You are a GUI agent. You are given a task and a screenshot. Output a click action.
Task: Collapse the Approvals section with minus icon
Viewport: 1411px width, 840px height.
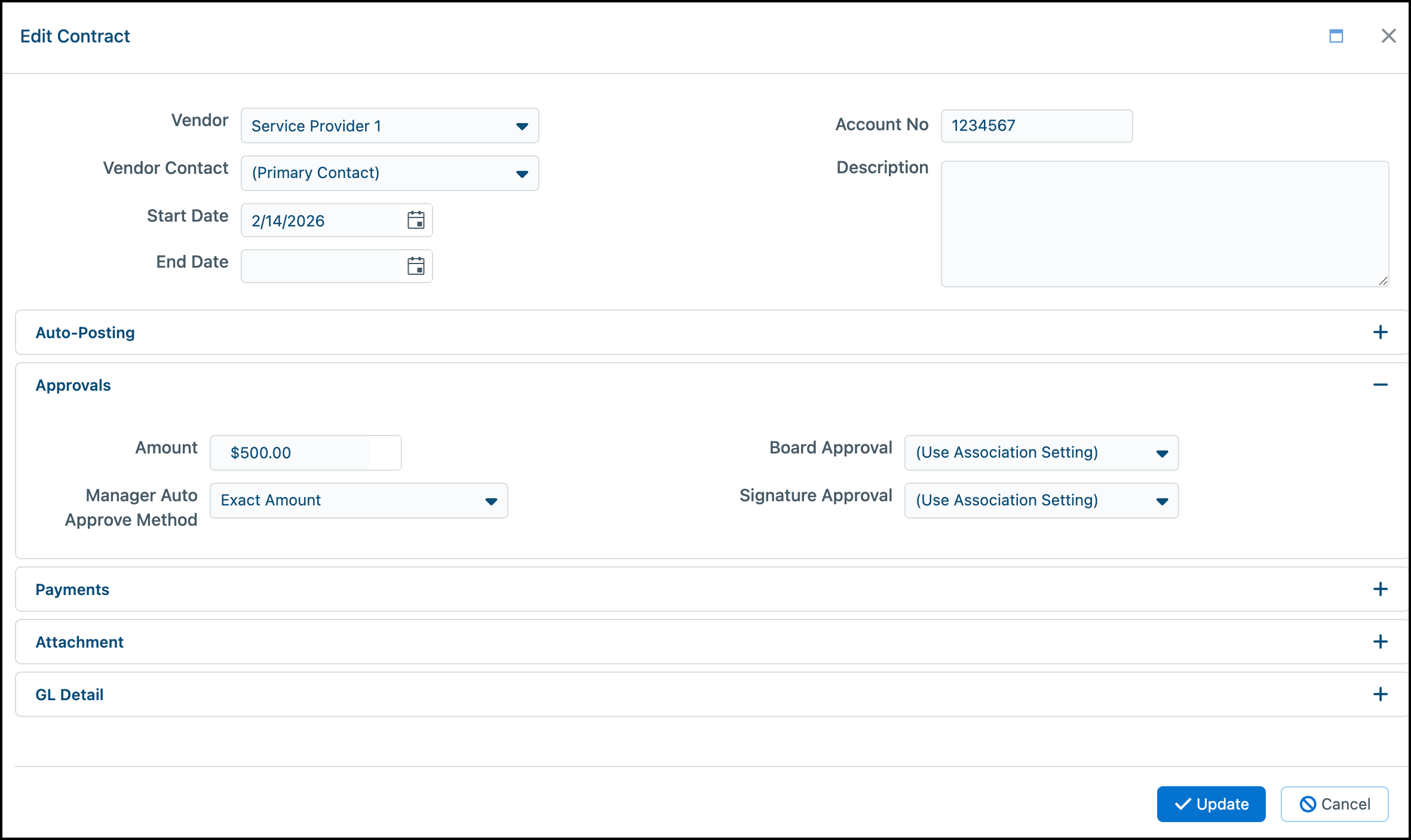click(1380, 385)
